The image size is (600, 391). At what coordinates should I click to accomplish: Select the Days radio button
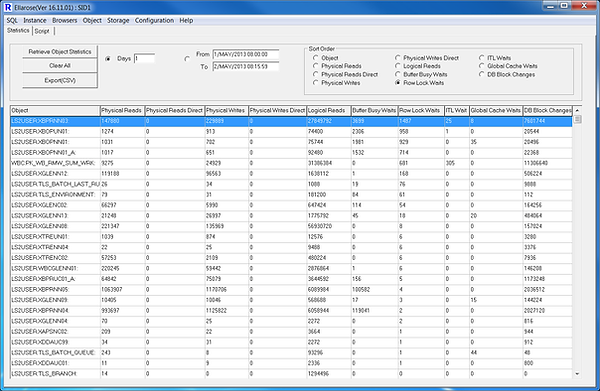(108, 59)
